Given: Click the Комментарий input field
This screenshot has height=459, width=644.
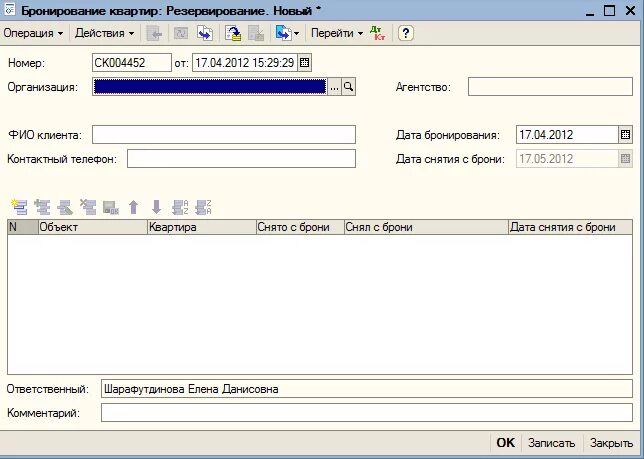Looking at the screenshot, I should 367,413.
